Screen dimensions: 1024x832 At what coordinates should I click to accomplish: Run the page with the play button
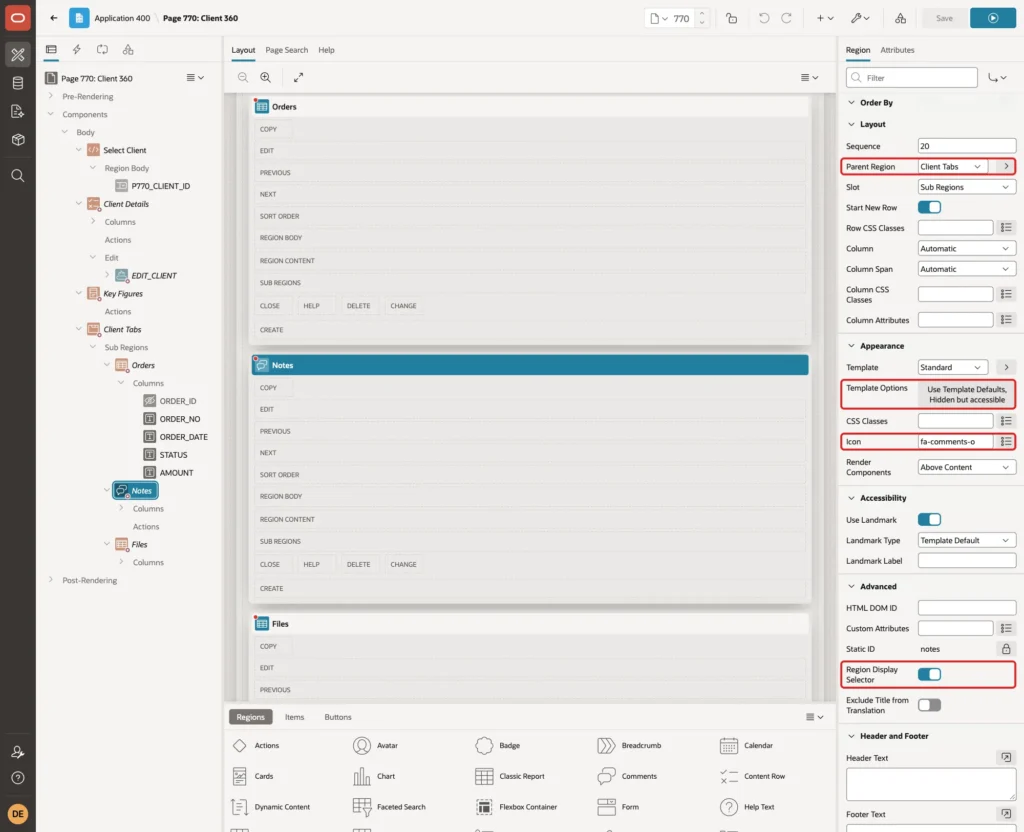point(993,18)
